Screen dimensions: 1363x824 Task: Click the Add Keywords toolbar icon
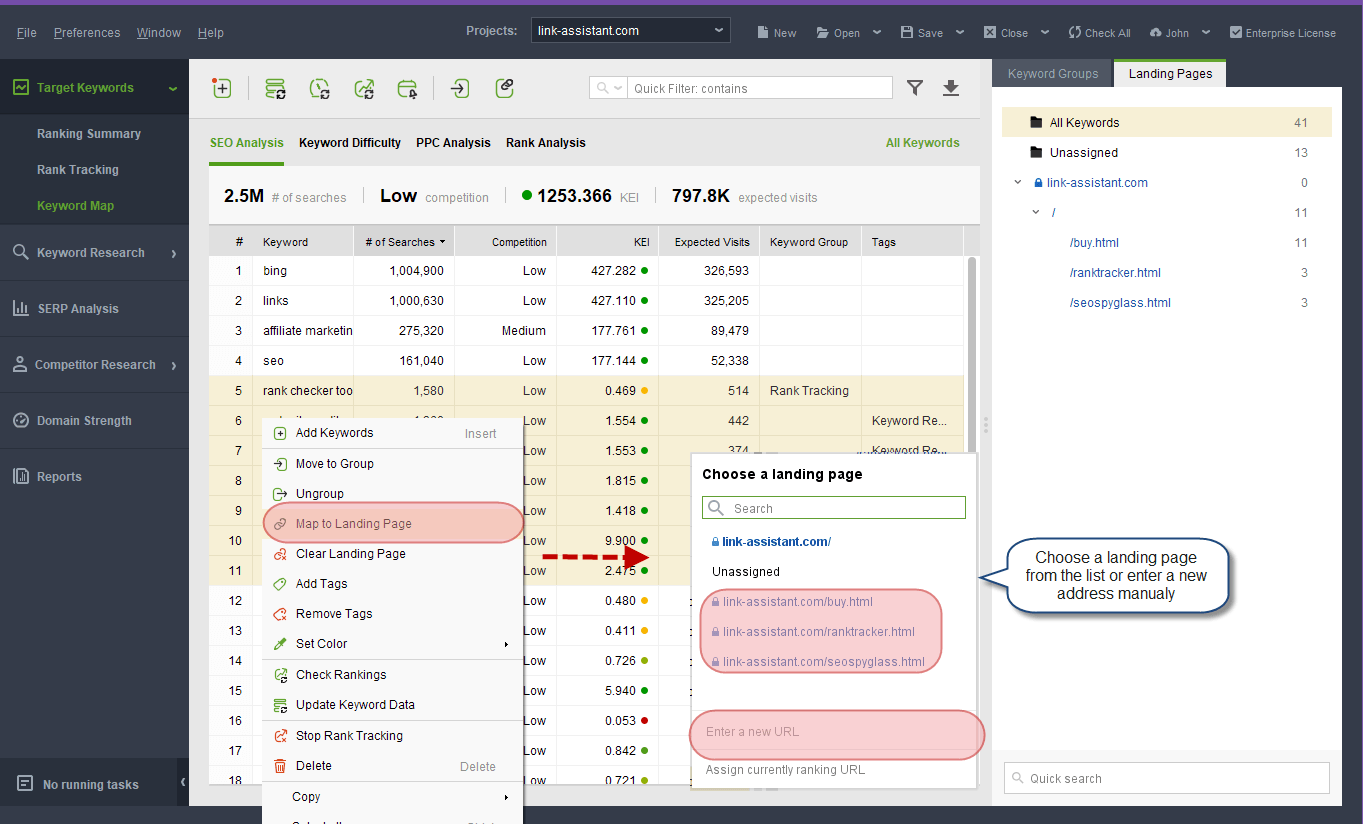222,88
